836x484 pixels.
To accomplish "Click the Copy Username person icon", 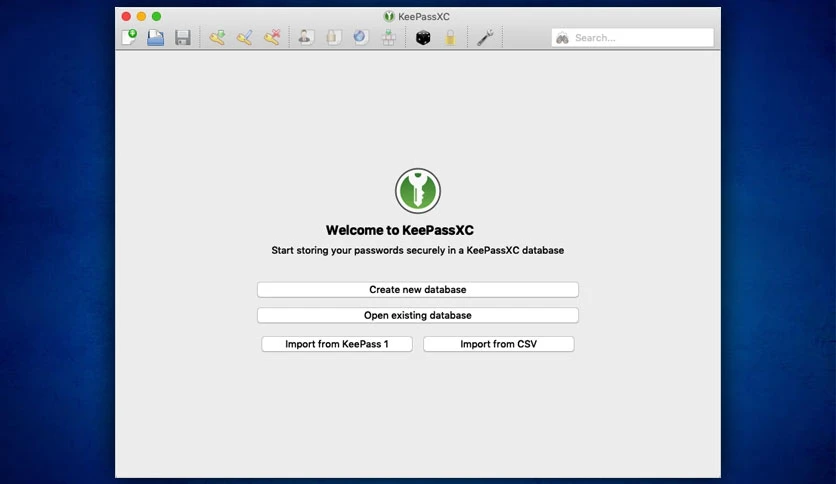I will tap(306, 37).
